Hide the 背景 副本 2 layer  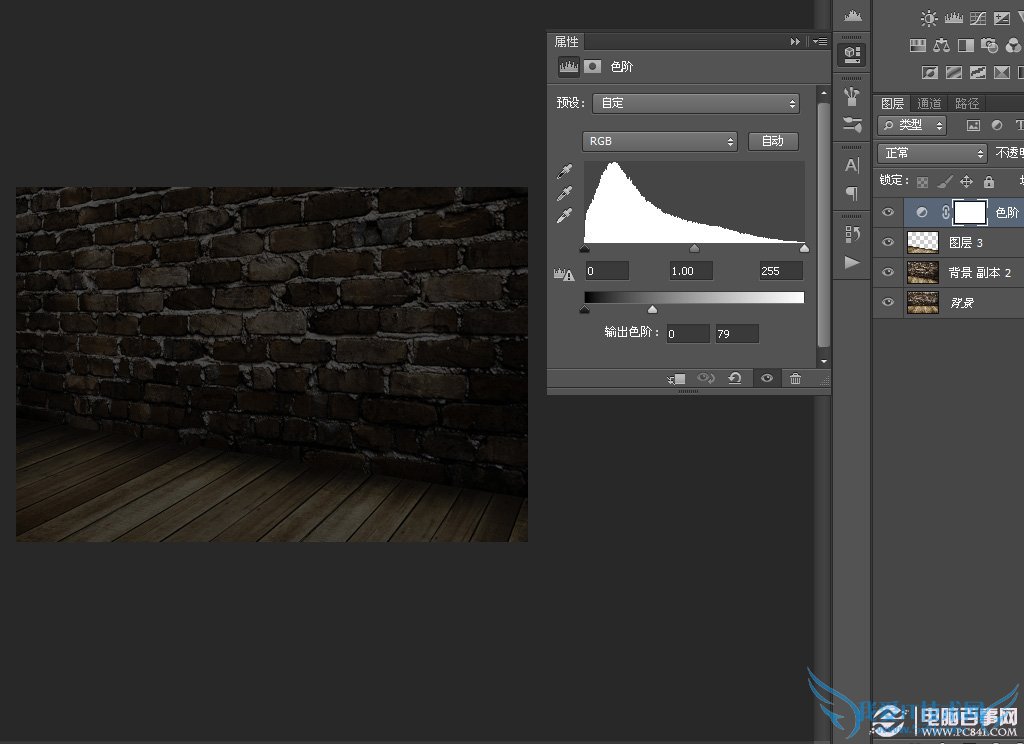[887, 272]
